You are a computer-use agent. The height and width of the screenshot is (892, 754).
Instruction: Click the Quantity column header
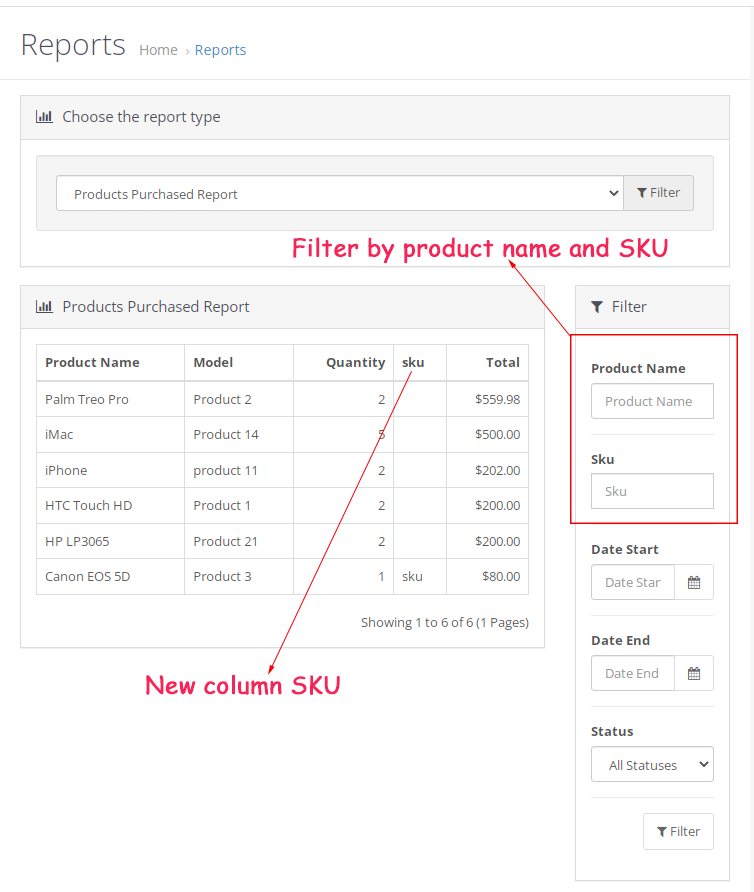355,362
